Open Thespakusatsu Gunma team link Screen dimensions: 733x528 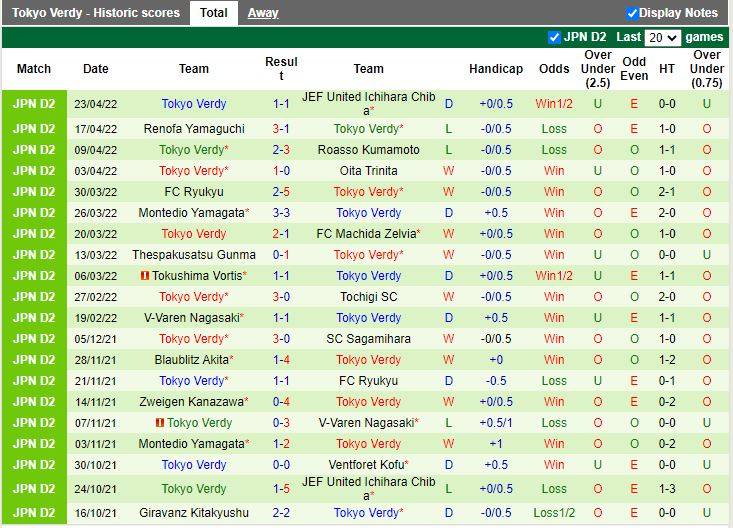click(x=194, y=255)
